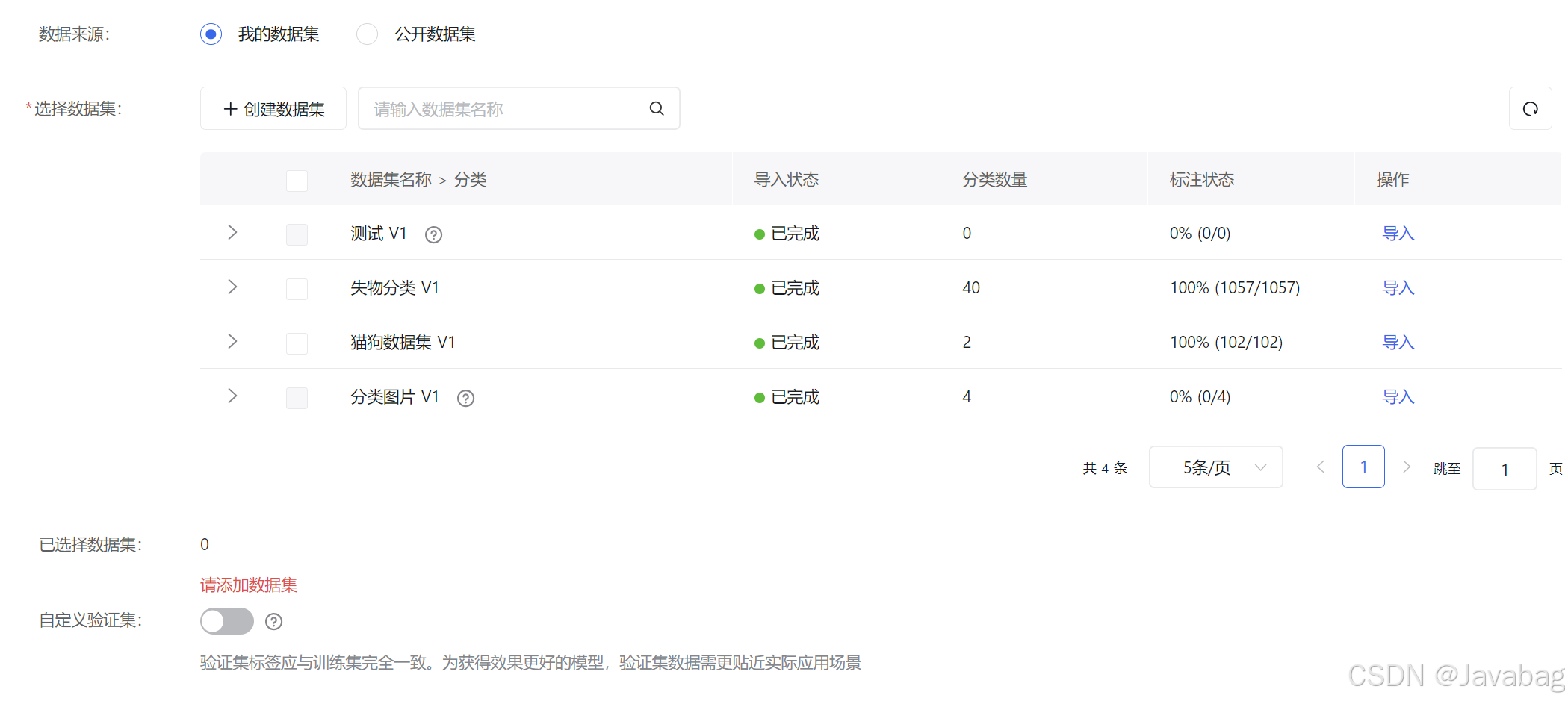Expand the 失物分类 V1 dataset row

pos(232,287)
